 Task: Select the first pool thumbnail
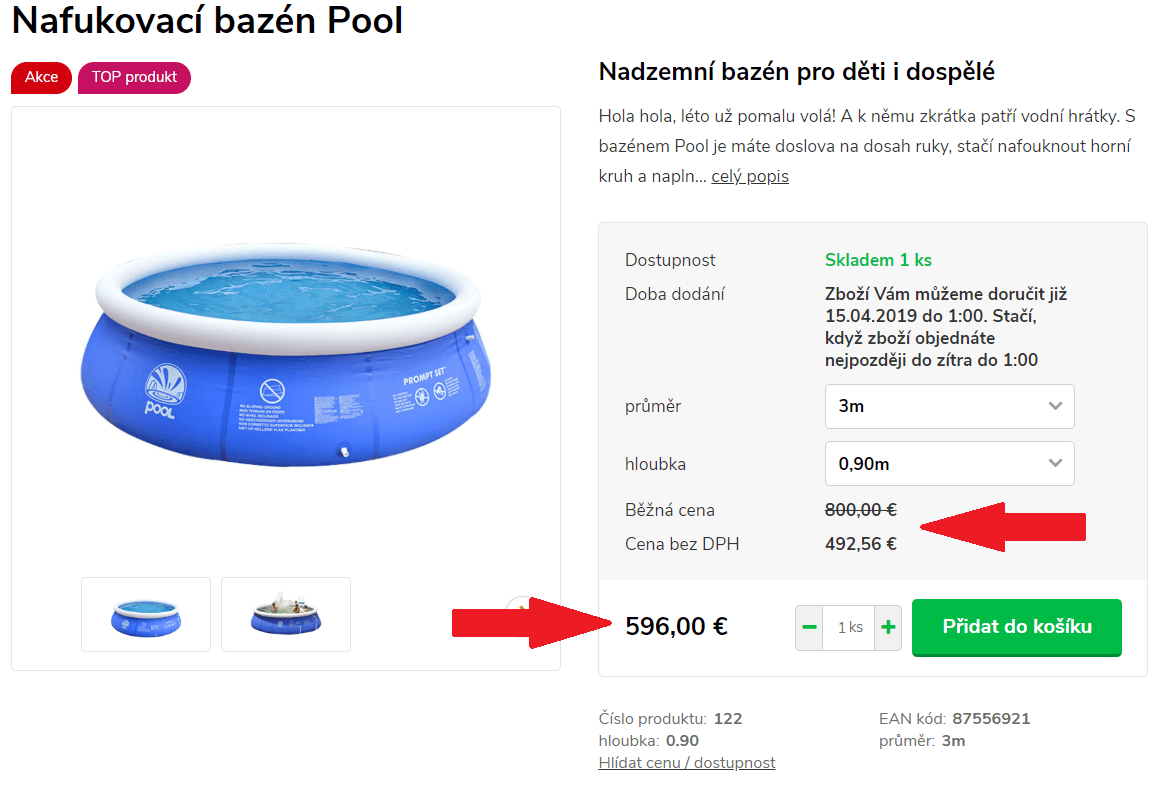(x=146, y=615)
